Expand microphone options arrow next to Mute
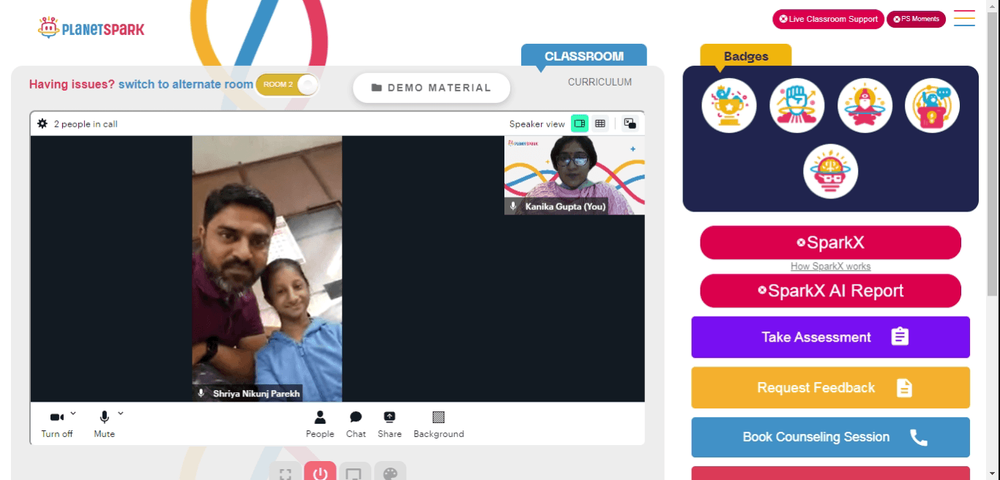 point(121,413)
